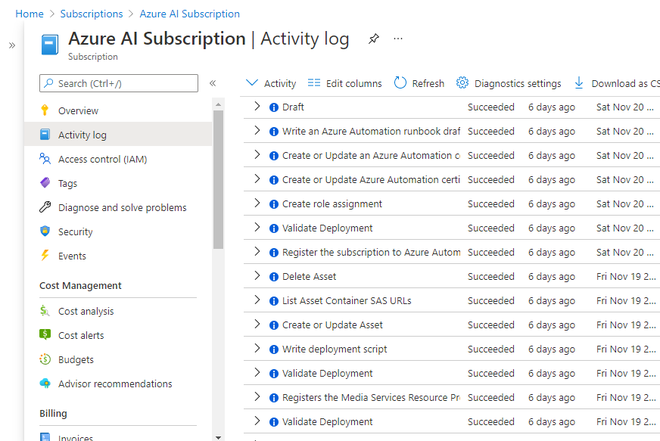Open Budgets under Cost Management
Screen dimensions: 660x441
pos(76,360)
